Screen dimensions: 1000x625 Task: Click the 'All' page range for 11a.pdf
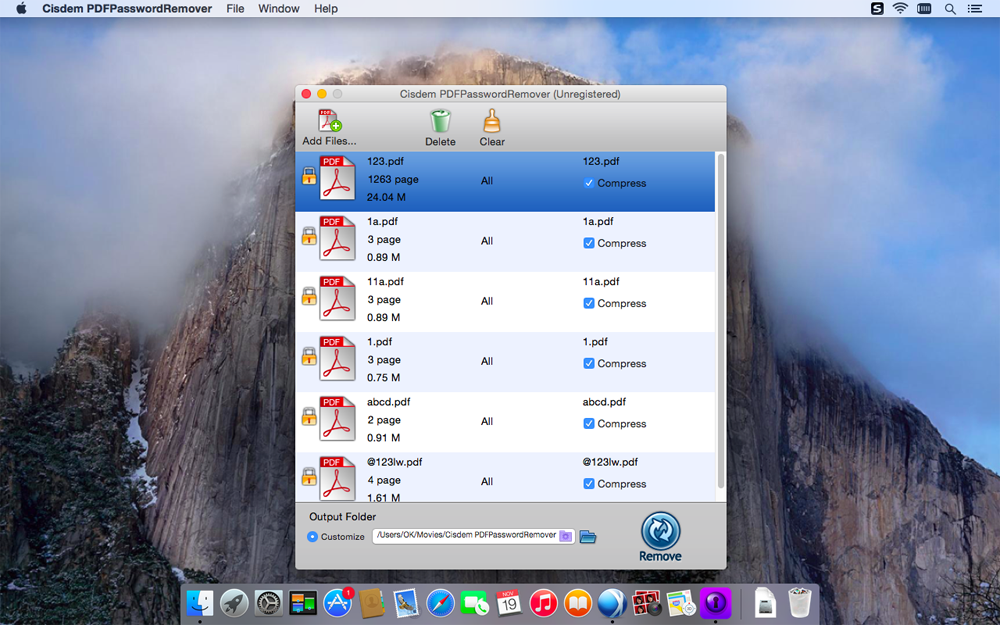(487, 301)
